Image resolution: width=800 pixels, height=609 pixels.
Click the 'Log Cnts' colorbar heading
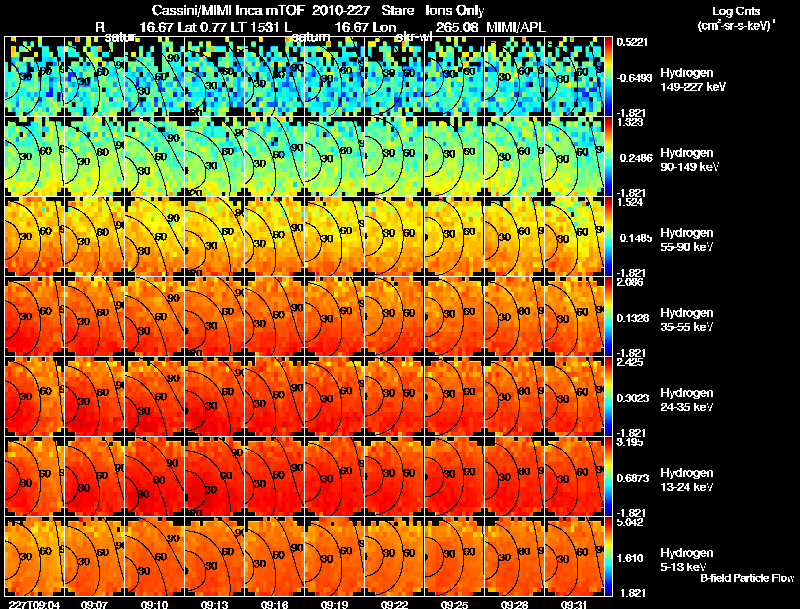click(x=736, y=11)
